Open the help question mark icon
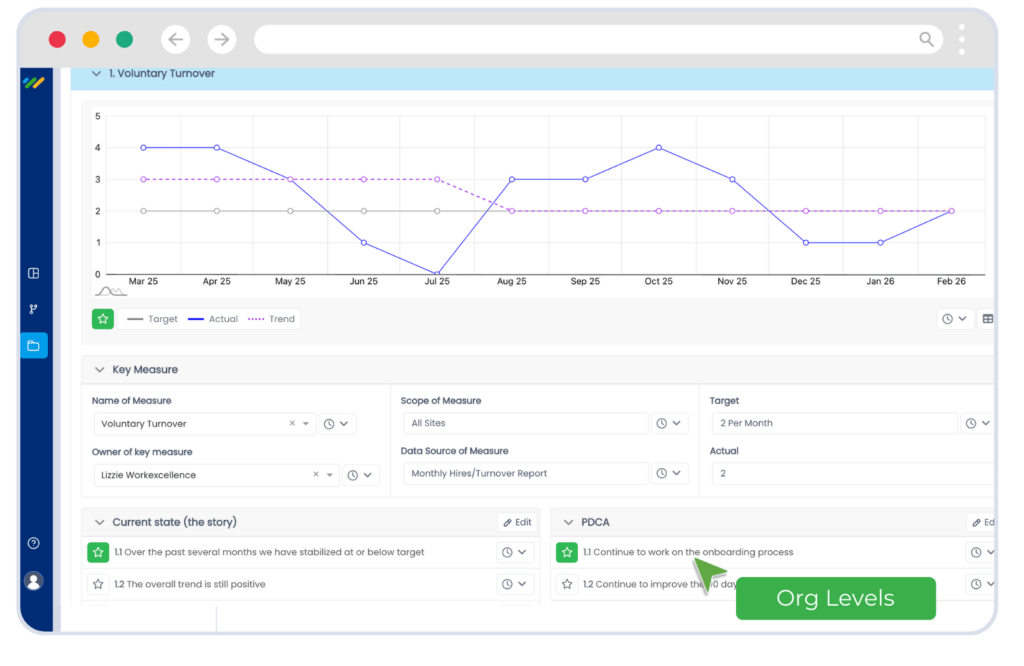The height and width of the screenshot is (666, 1024). 33,543
